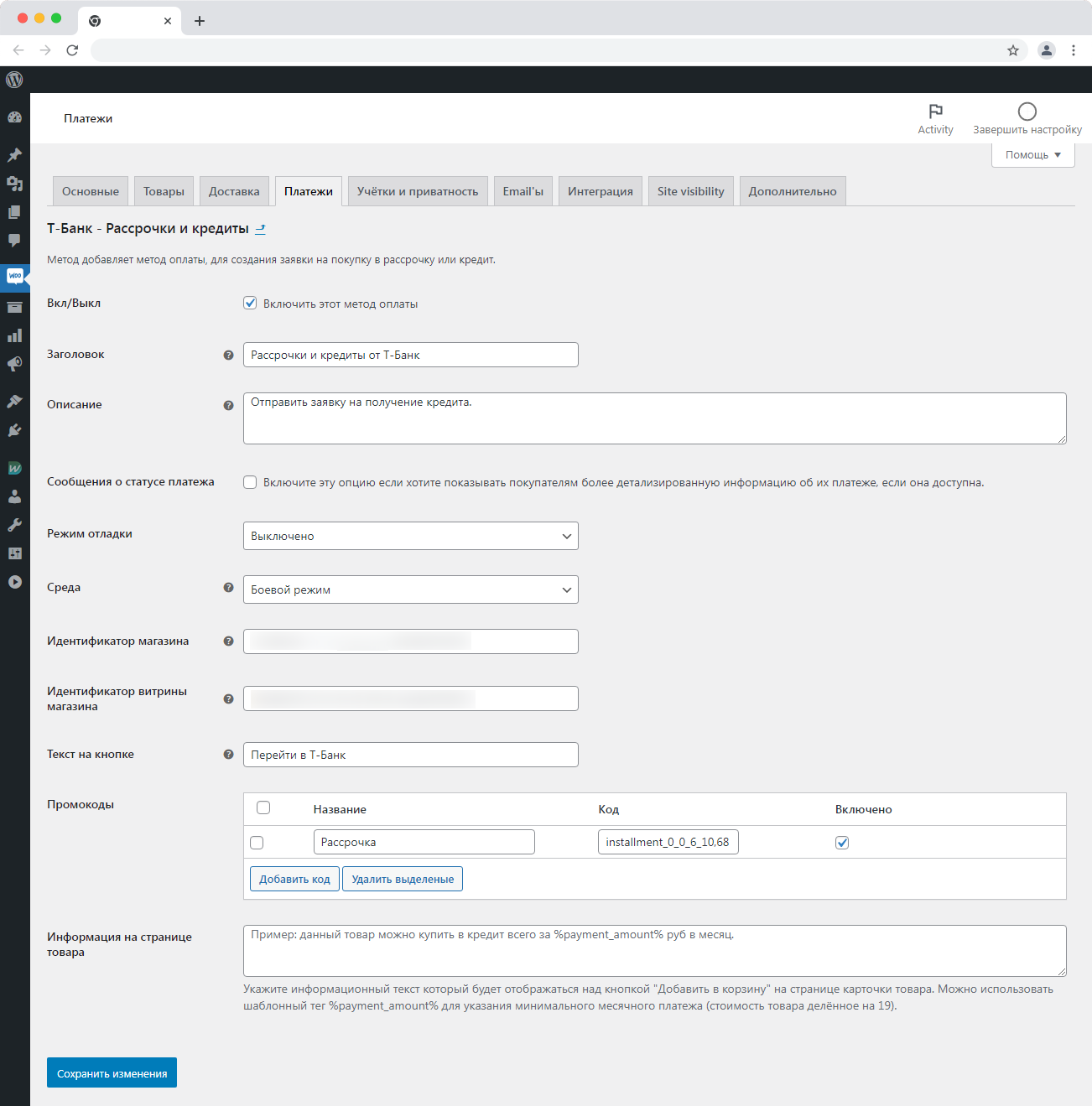1092x1106 pixels.
Task: Switch to Email'ы tab
Action: 523,191
